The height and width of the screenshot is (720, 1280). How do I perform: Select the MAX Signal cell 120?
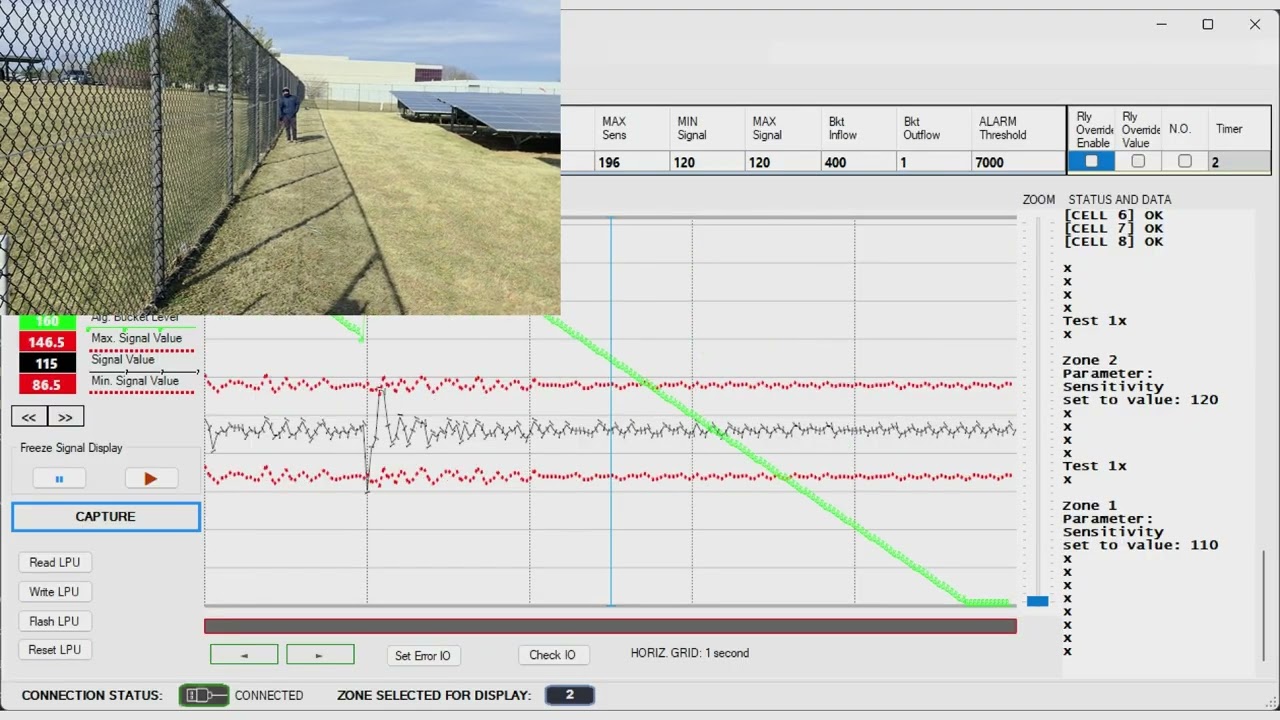click(784, 162)
